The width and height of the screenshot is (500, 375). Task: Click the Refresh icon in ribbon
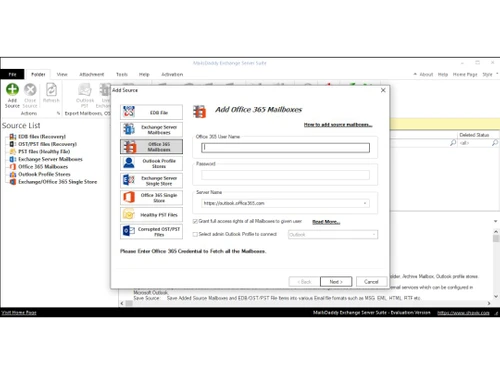click(51, 90)
